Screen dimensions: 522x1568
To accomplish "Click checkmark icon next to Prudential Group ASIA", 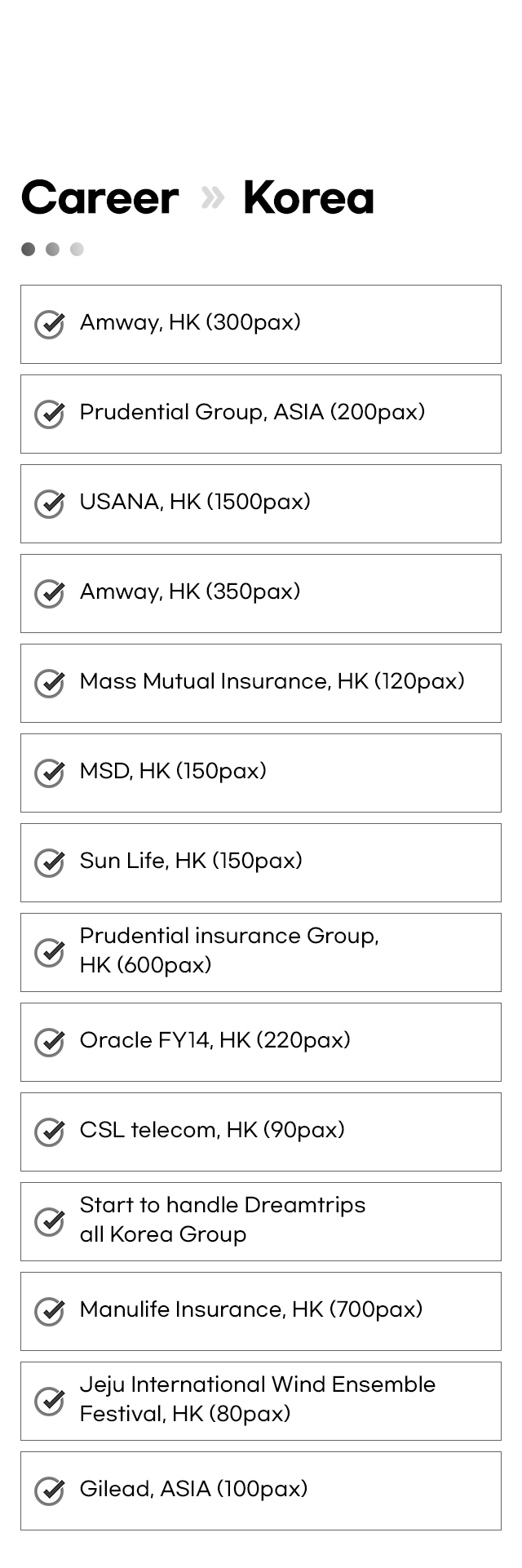I will pos(50,414).
